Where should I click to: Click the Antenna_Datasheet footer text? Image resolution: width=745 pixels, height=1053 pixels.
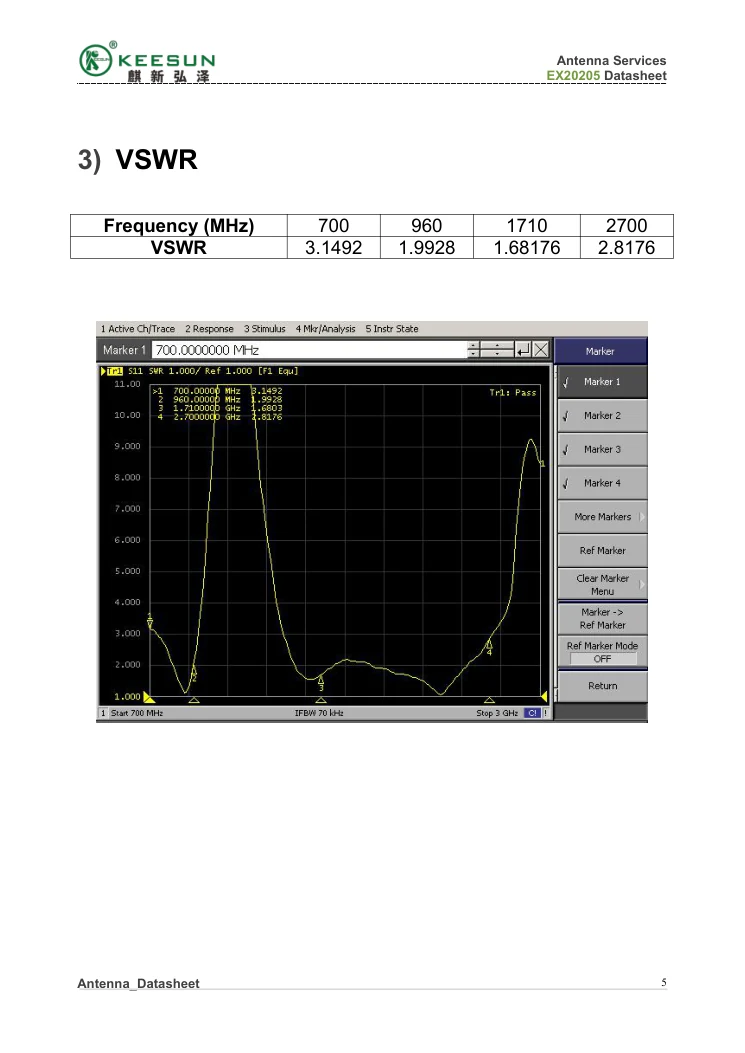coord(138,983)
